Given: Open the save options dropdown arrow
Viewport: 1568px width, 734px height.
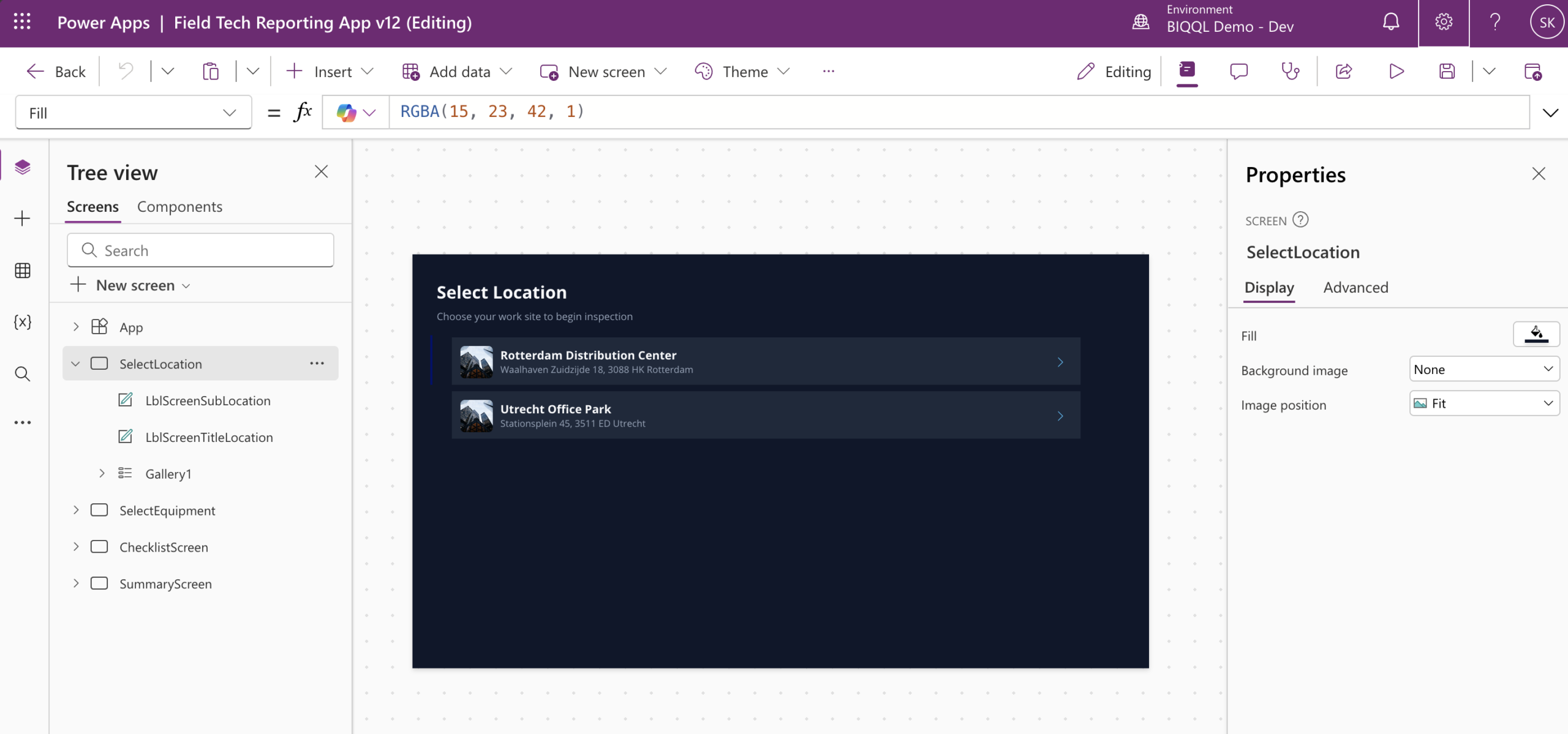Looking at the screenshot, I should pyautogui.click(x=1489, y=71).
